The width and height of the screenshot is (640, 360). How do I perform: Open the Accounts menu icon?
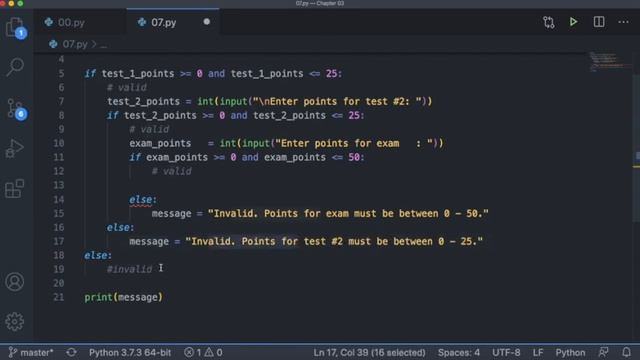15,282
